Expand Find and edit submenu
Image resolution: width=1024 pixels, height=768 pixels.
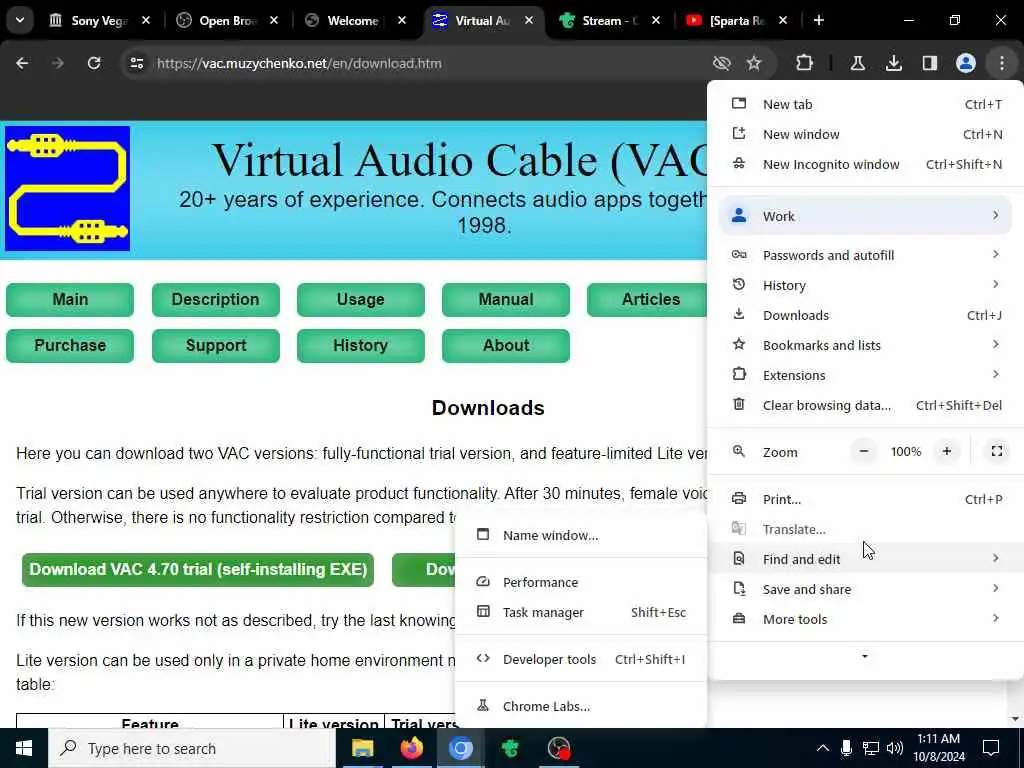coord(865,559)
